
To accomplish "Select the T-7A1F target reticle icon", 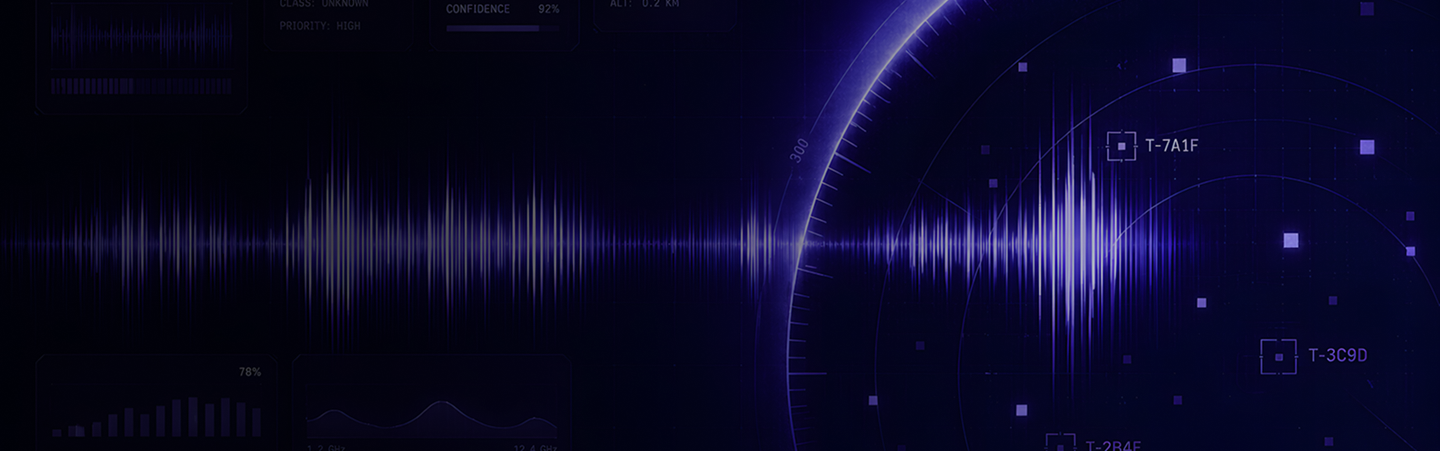I will click(x=1121, y=146).
